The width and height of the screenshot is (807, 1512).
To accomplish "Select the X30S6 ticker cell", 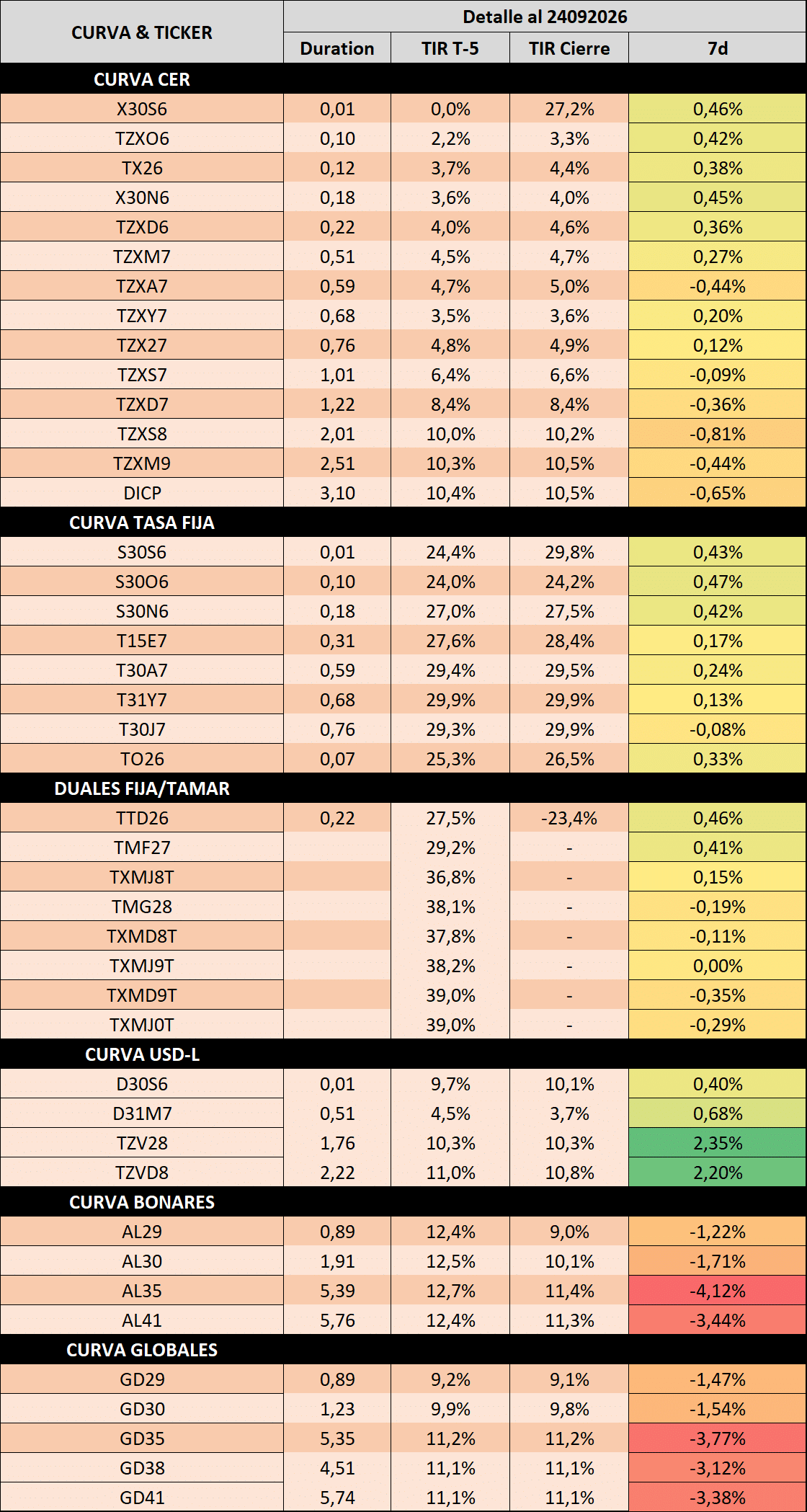I will pyautogui.click(x=142, y=109).
